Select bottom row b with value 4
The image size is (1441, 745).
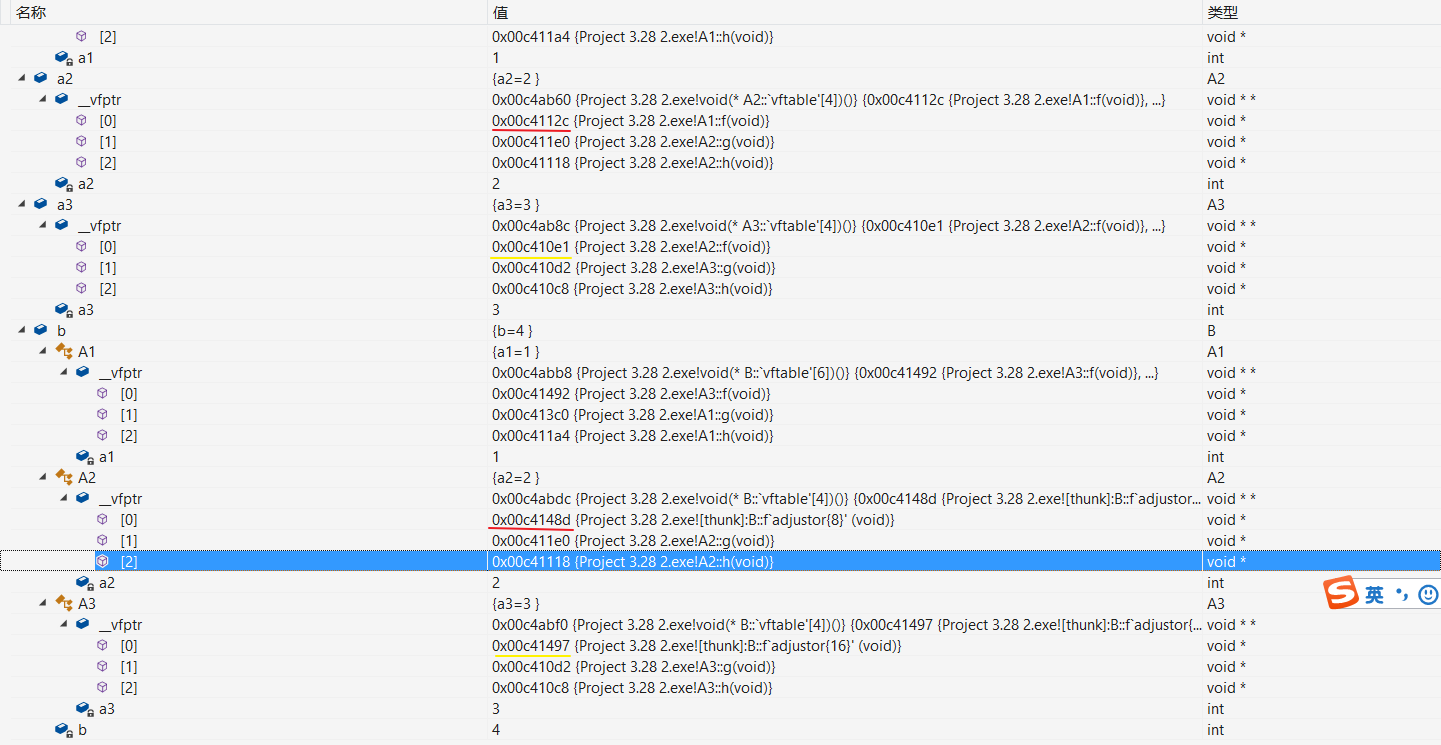(720, 730)
